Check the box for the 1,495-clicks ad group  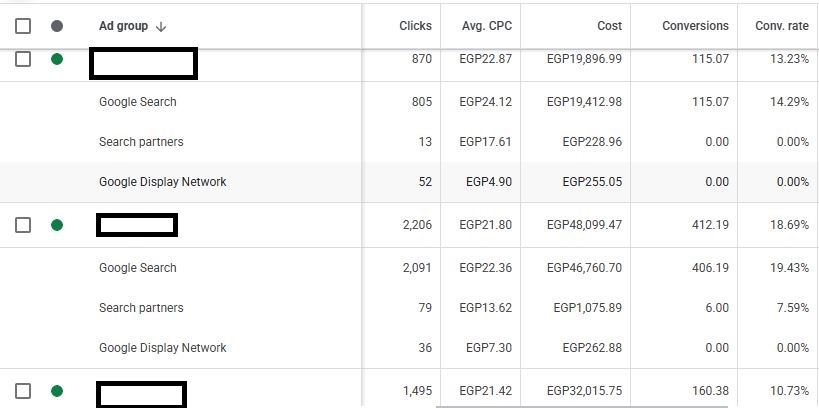pyautogui.click(x=23, y=391)
